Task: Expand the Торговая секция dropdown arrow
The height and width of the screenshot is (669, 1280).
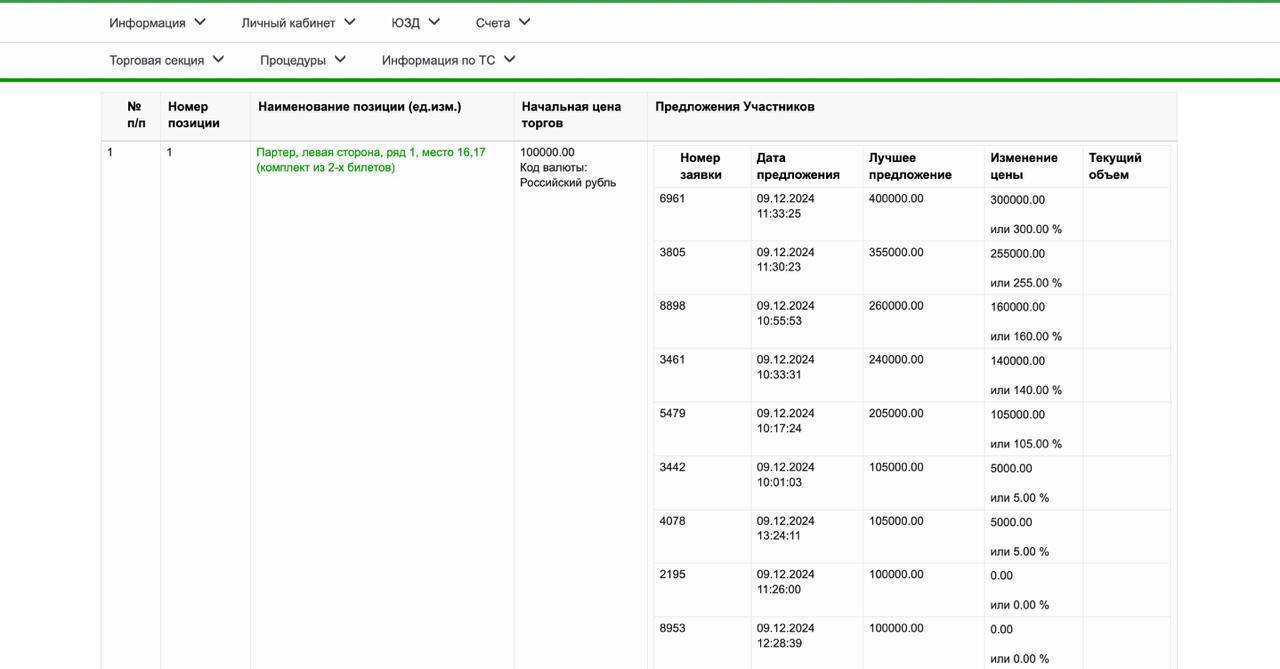Action: click(218, 59)
